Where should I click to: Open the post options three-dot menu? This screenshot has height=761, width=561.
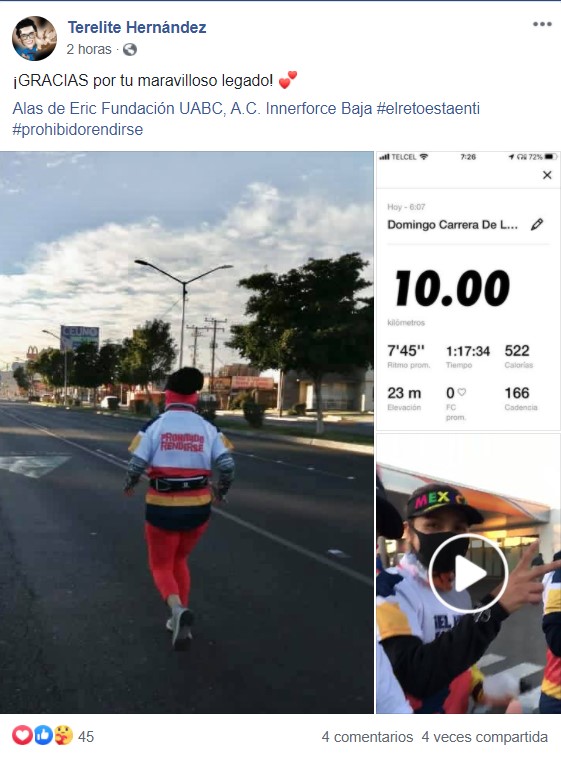pyautogui.click(x=542, y=24)
